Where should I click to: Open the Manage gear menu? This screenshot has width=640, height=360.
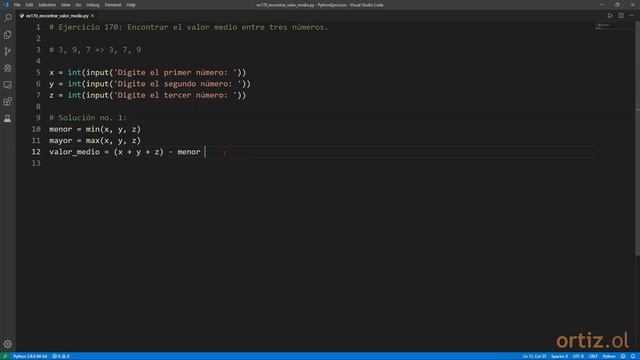pos(8,344)
